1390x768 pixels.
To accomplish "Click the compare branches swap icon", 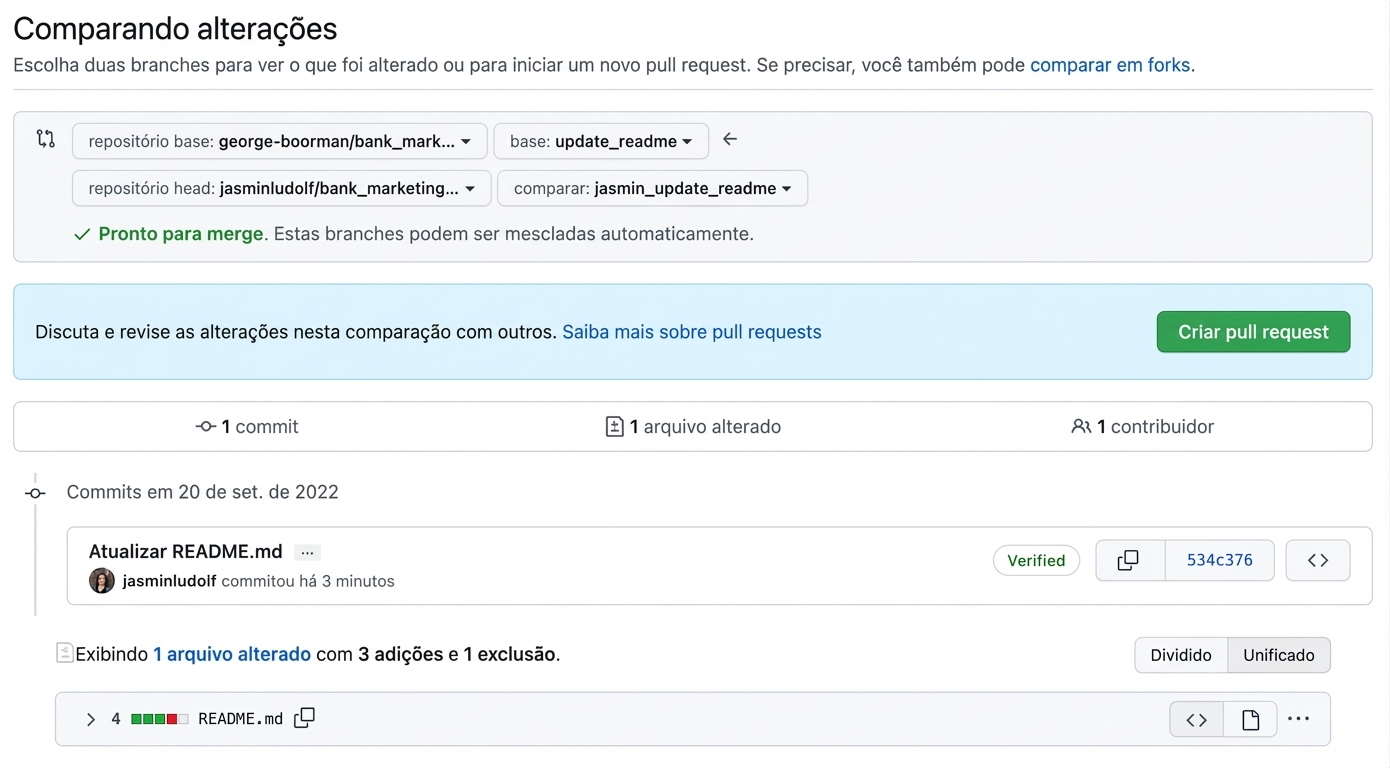I will (46, 139).
